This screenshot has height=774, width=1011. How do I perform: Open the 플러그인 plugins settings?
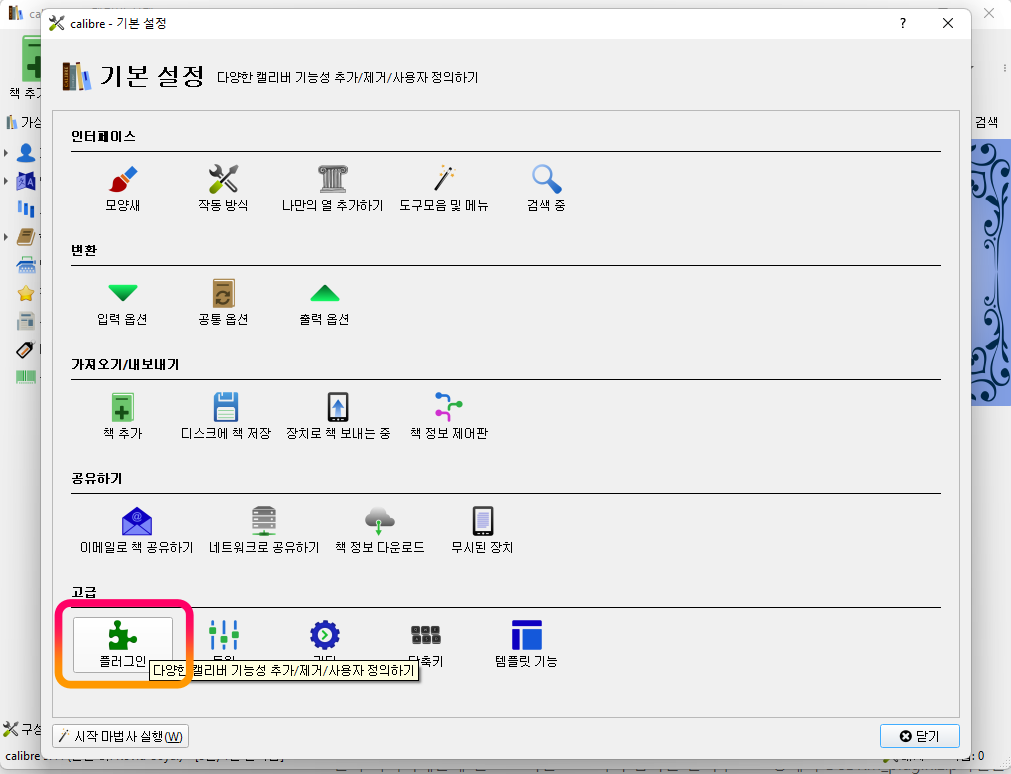click(123, 644)
